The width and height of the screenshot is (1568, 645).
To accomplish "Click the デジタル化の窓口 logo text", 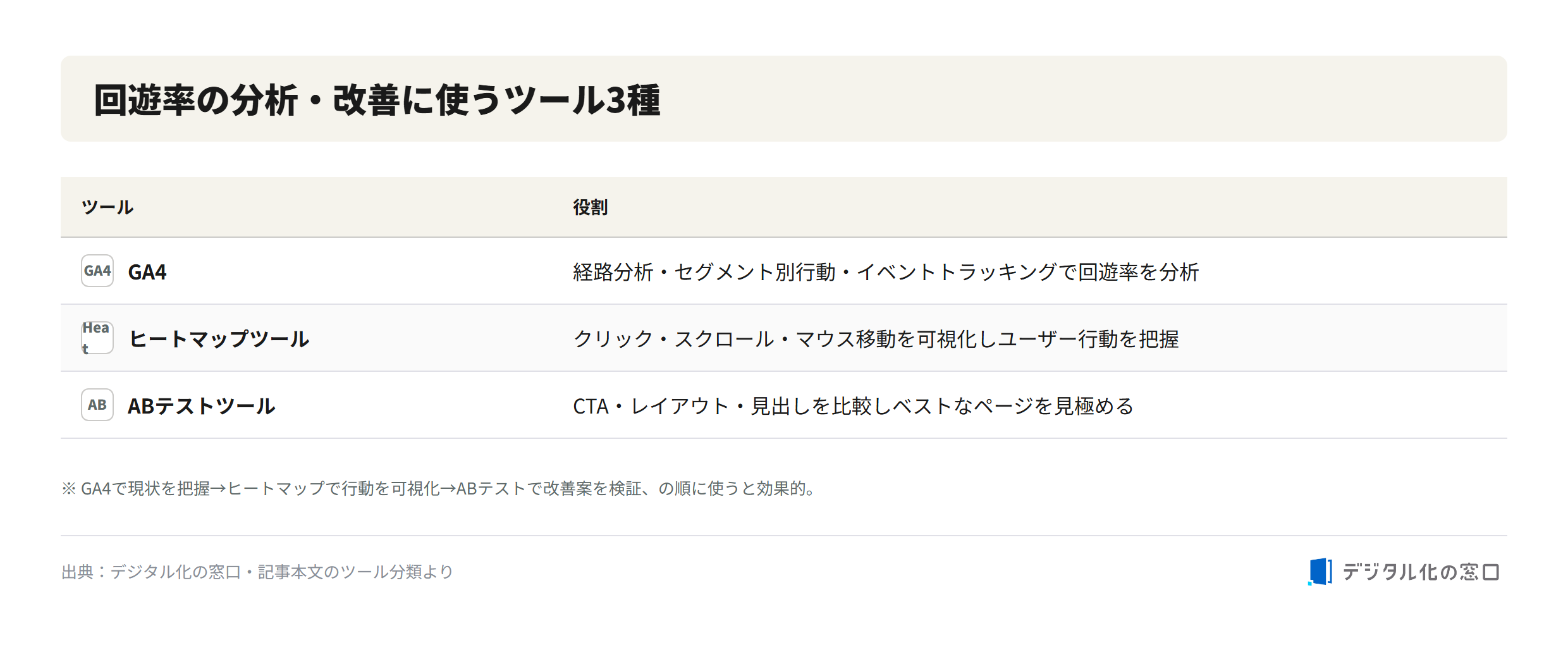I will [1421, 572].
